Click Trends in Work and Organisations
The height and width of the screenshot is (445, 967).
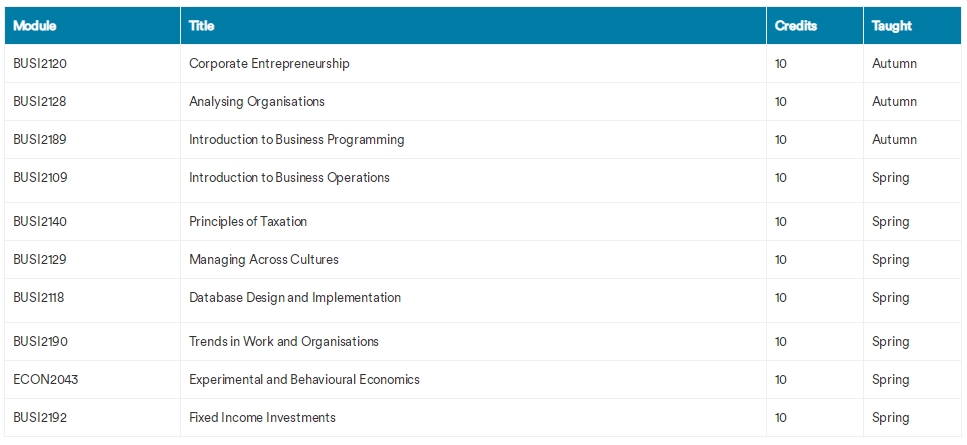click(284, 341)
